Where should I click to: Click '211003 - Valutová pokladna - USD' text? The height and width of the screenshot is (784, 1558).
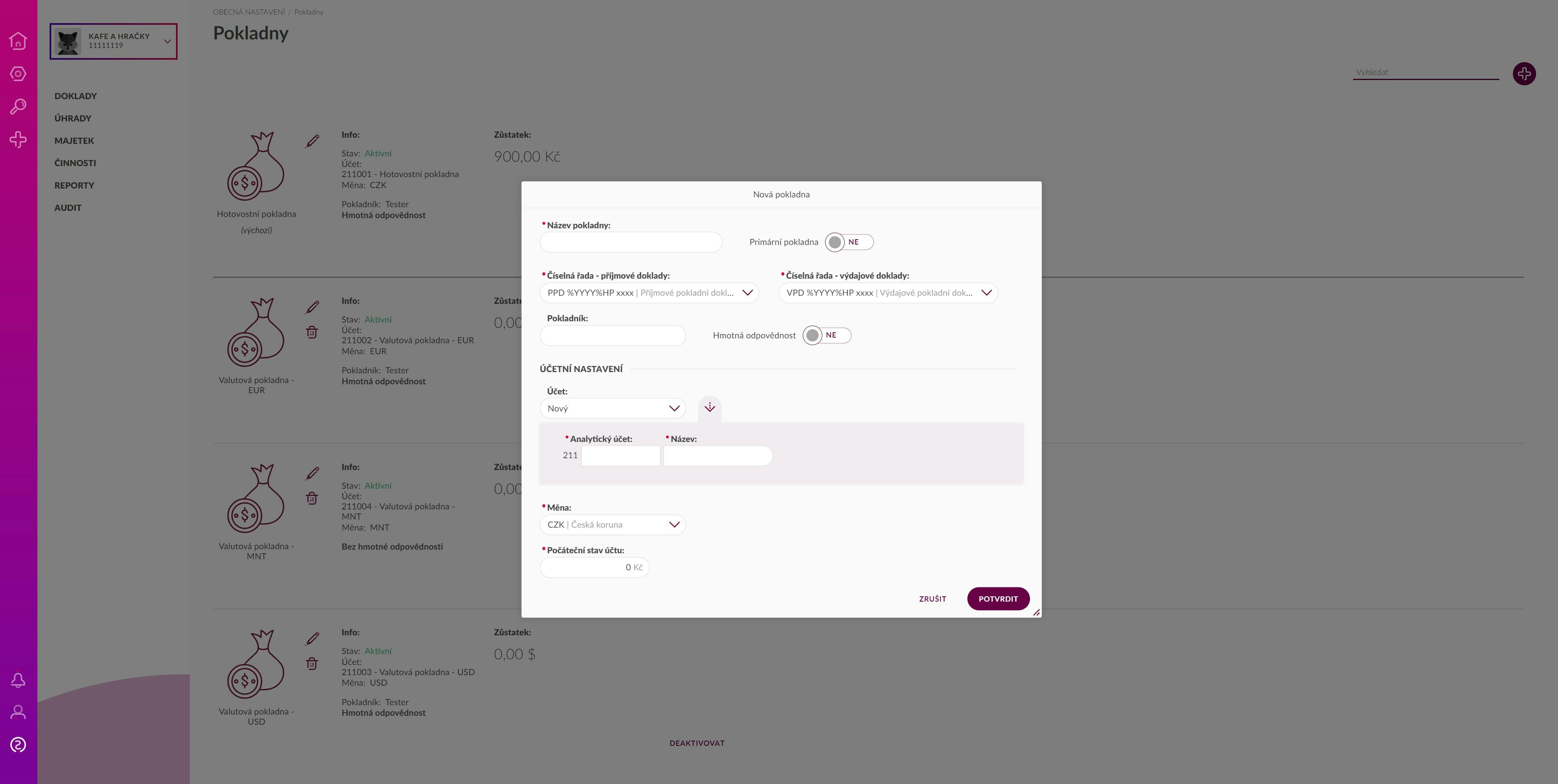point(408,672)
